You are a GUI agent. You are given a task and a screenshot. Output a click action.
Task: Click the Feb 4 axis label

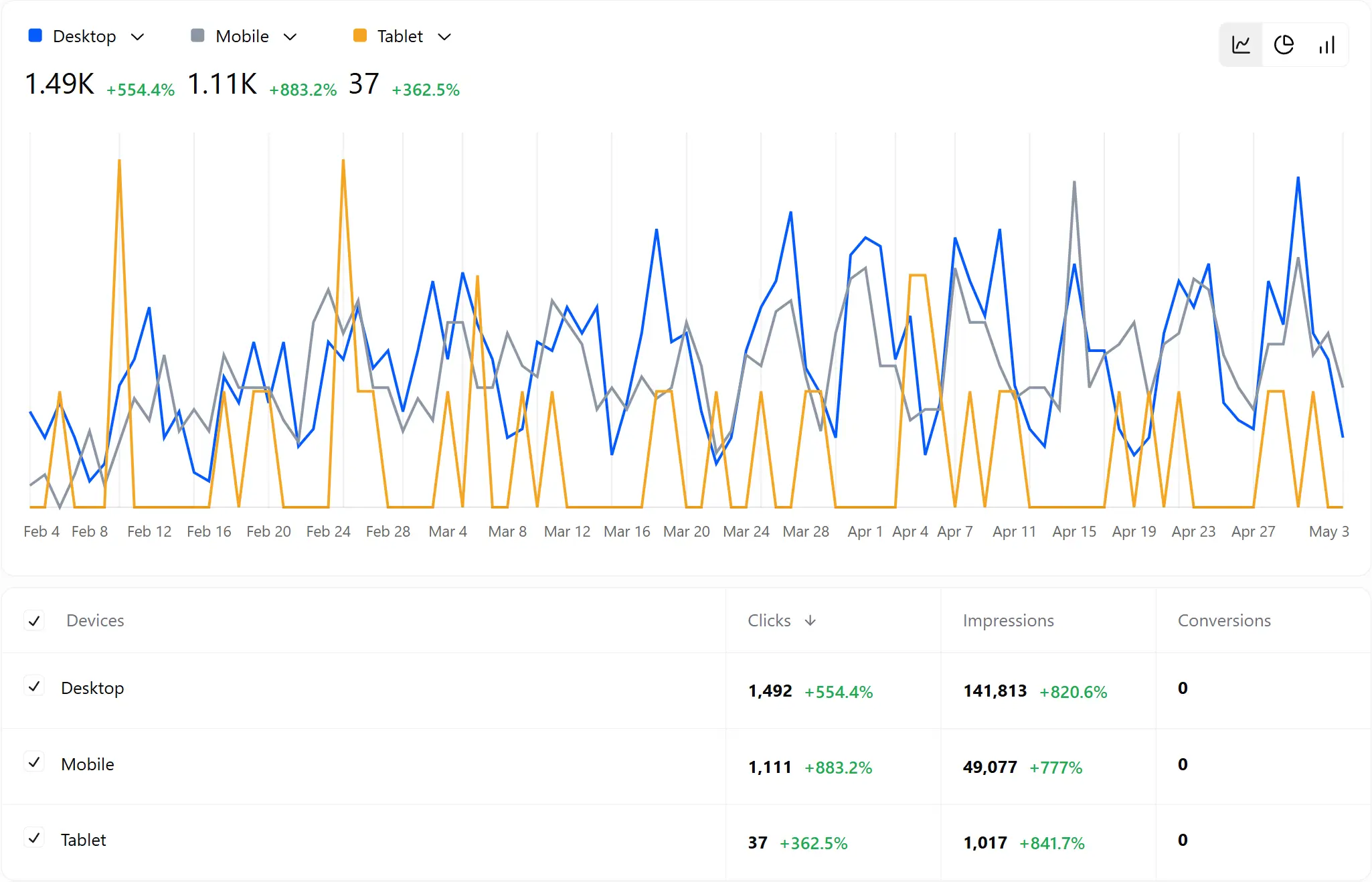coord(41,532)
